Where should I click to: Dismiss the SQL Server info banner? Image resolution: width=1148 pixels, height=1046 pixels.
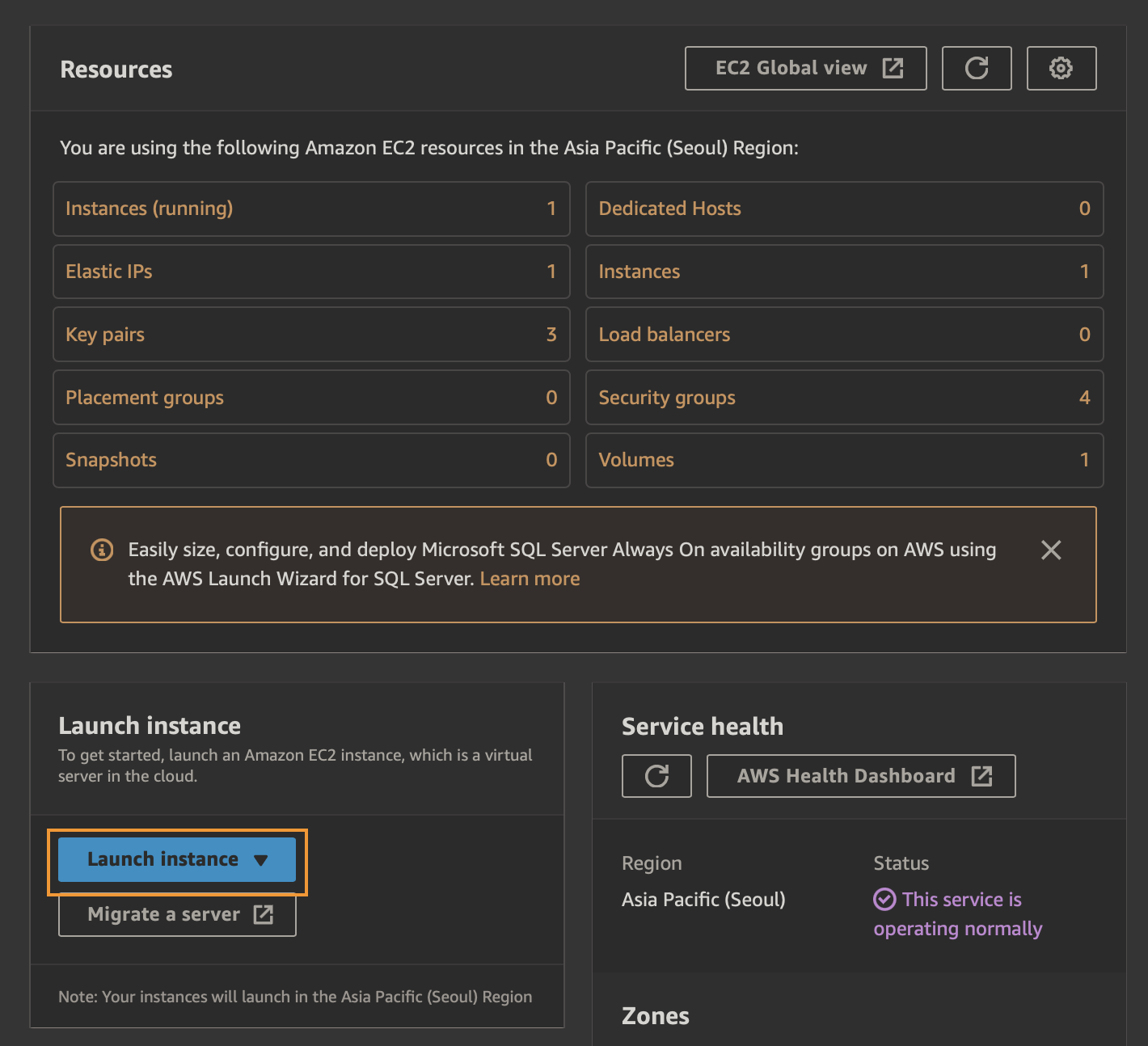coord(1051,550)
